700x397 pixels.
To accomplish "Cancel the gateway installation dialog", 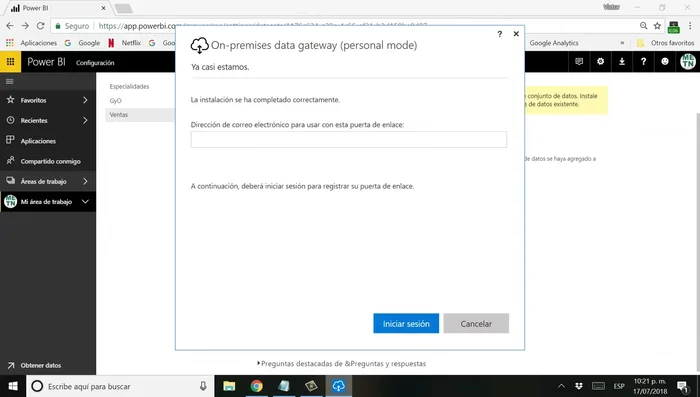I will (476, 323).
